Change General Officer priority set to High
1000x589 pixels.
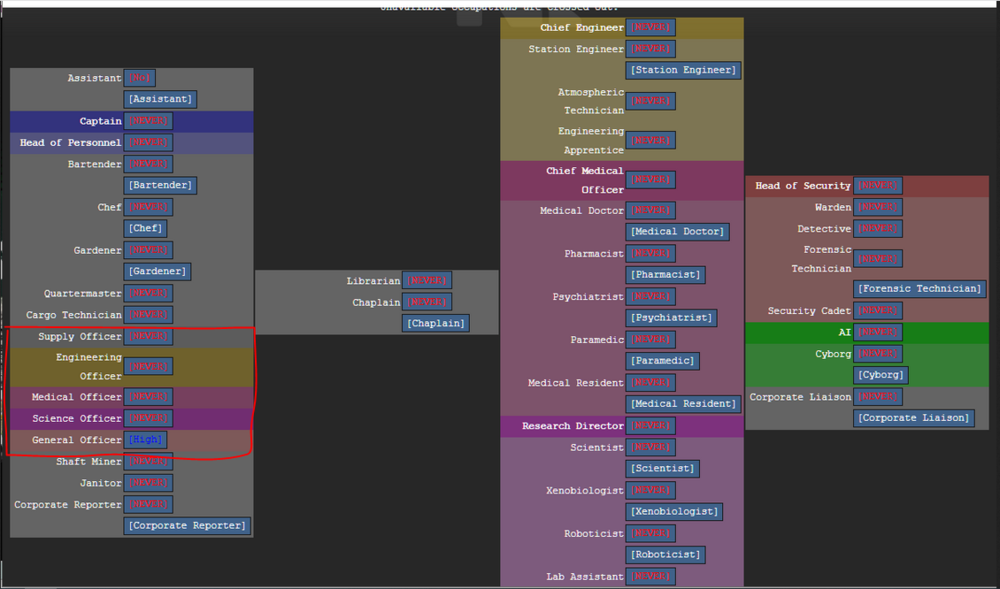145,440
